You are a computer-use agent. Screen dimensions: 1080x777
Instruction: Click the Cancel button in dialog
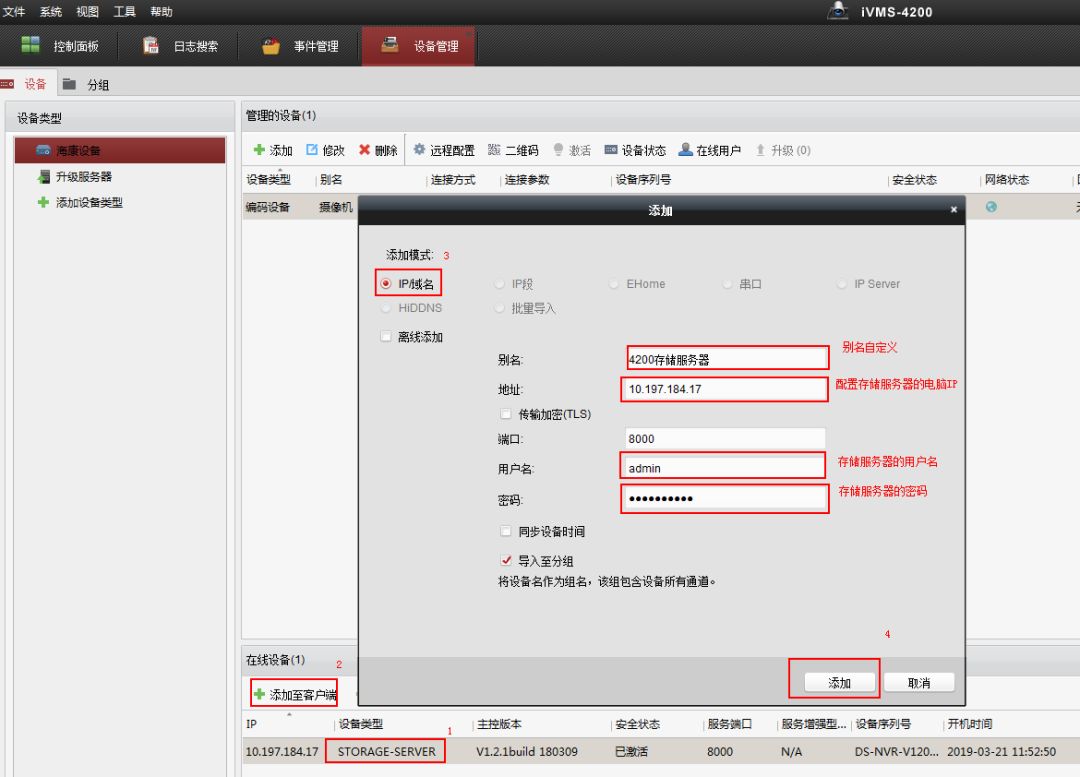tap(918, 683)
